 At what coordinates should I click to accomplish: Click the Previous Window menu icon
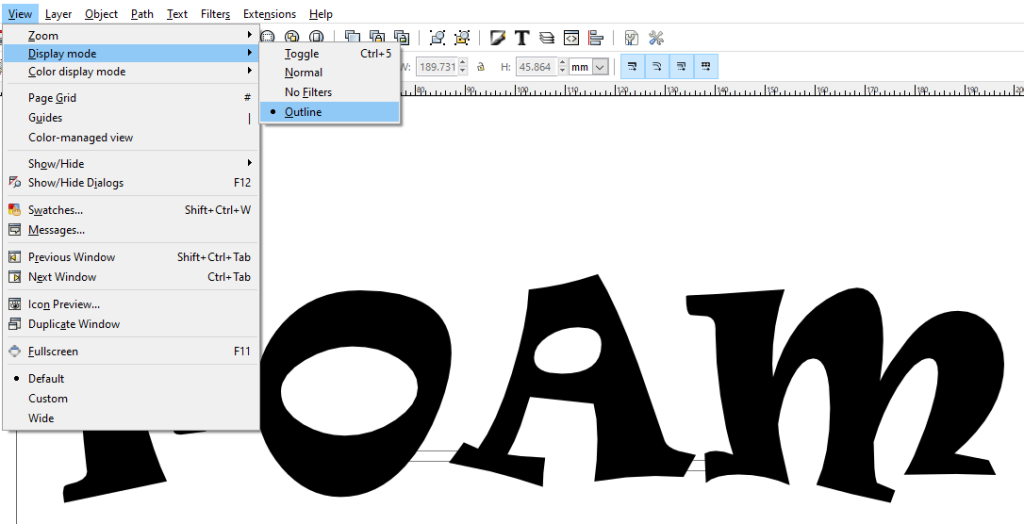pyautogui.click(x=14, y=257)
